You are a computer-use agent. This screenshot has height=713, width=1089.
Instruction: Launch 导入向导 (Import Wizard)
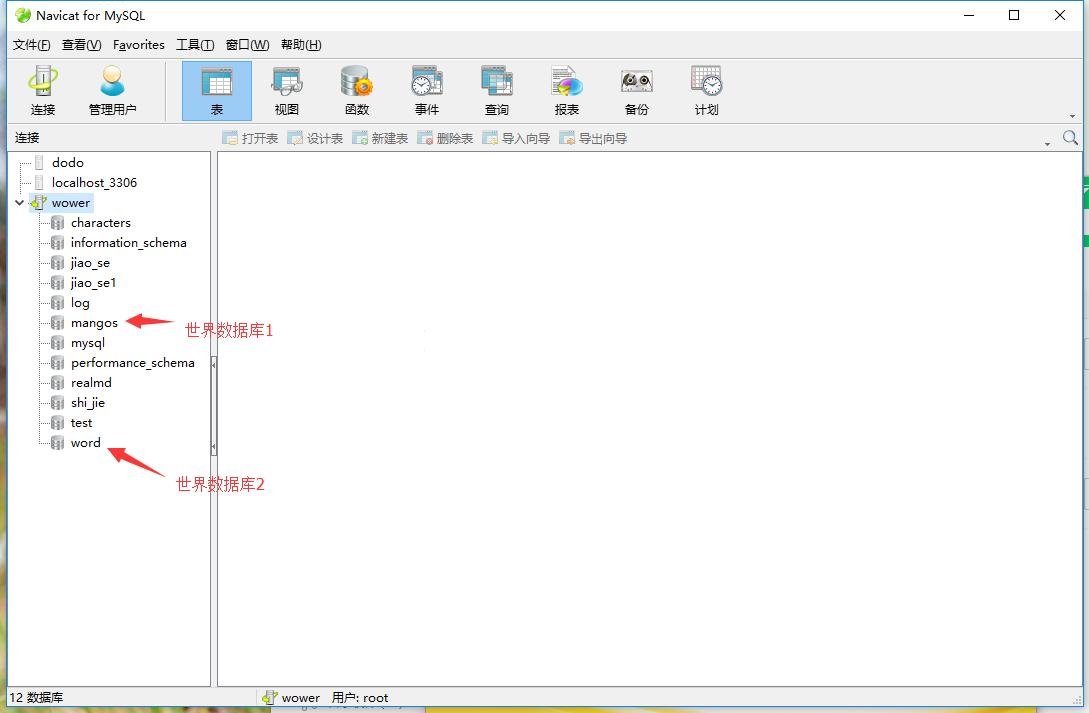point(516,138)
